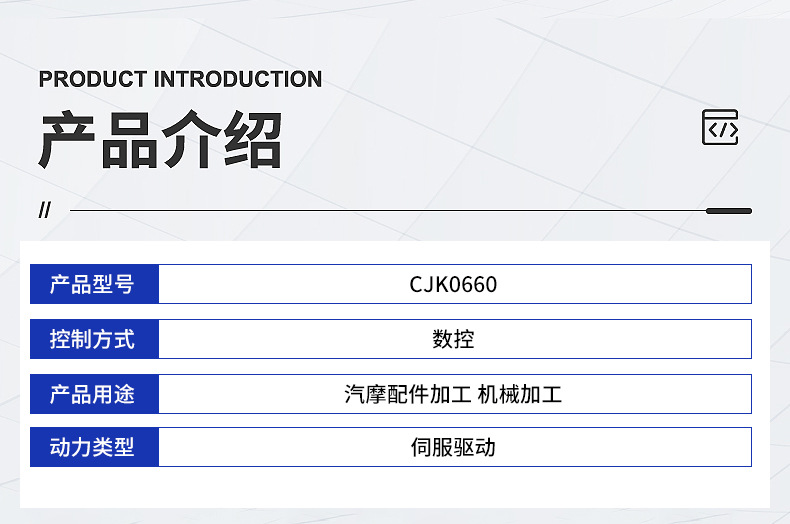
Task: Select the 产品用途 blue label cell
Action: pos(94,394)
